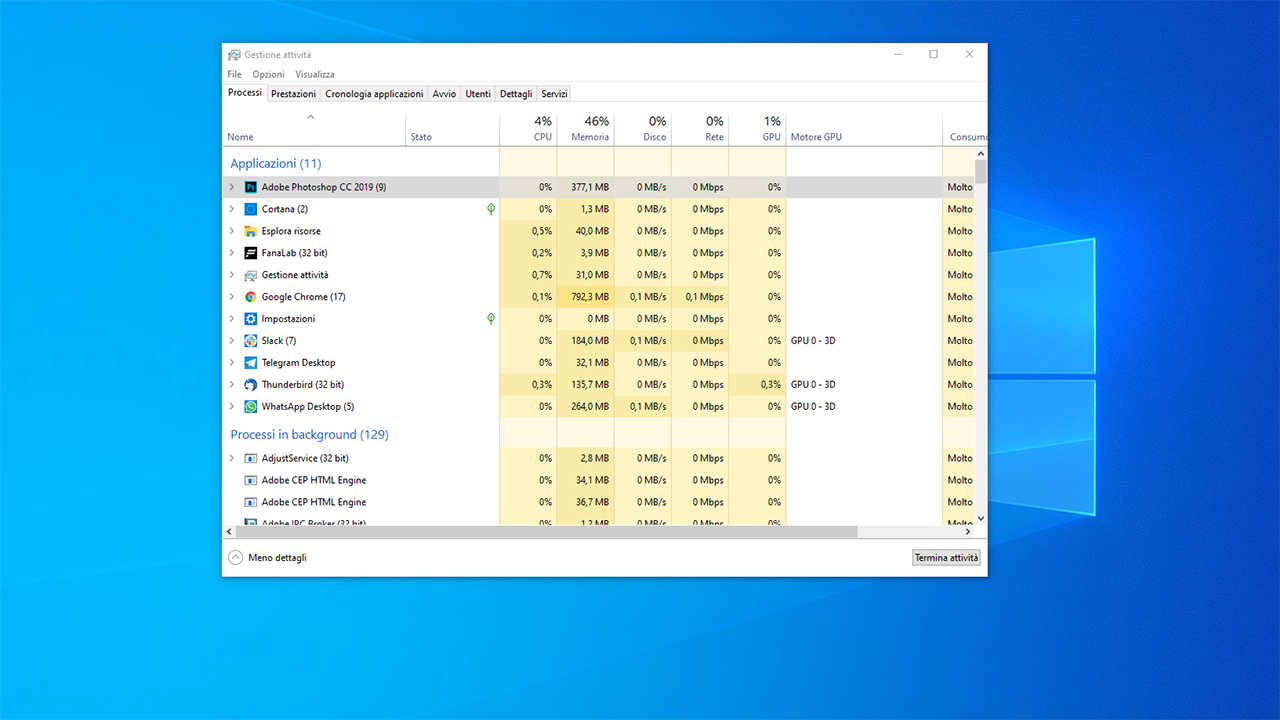
Task: Expand the Adobe Photoshop CC 2019 process group
Action: tap(231, 187)
